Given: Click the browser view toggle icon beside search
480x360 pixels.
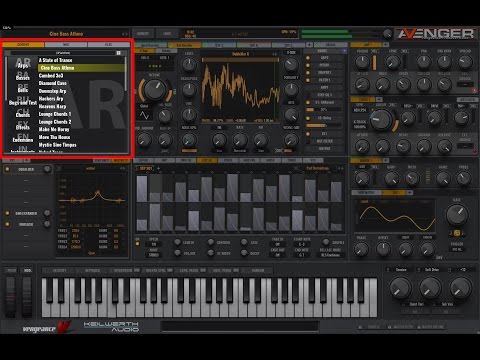Looking at the screenshot, I should [118, 53].
